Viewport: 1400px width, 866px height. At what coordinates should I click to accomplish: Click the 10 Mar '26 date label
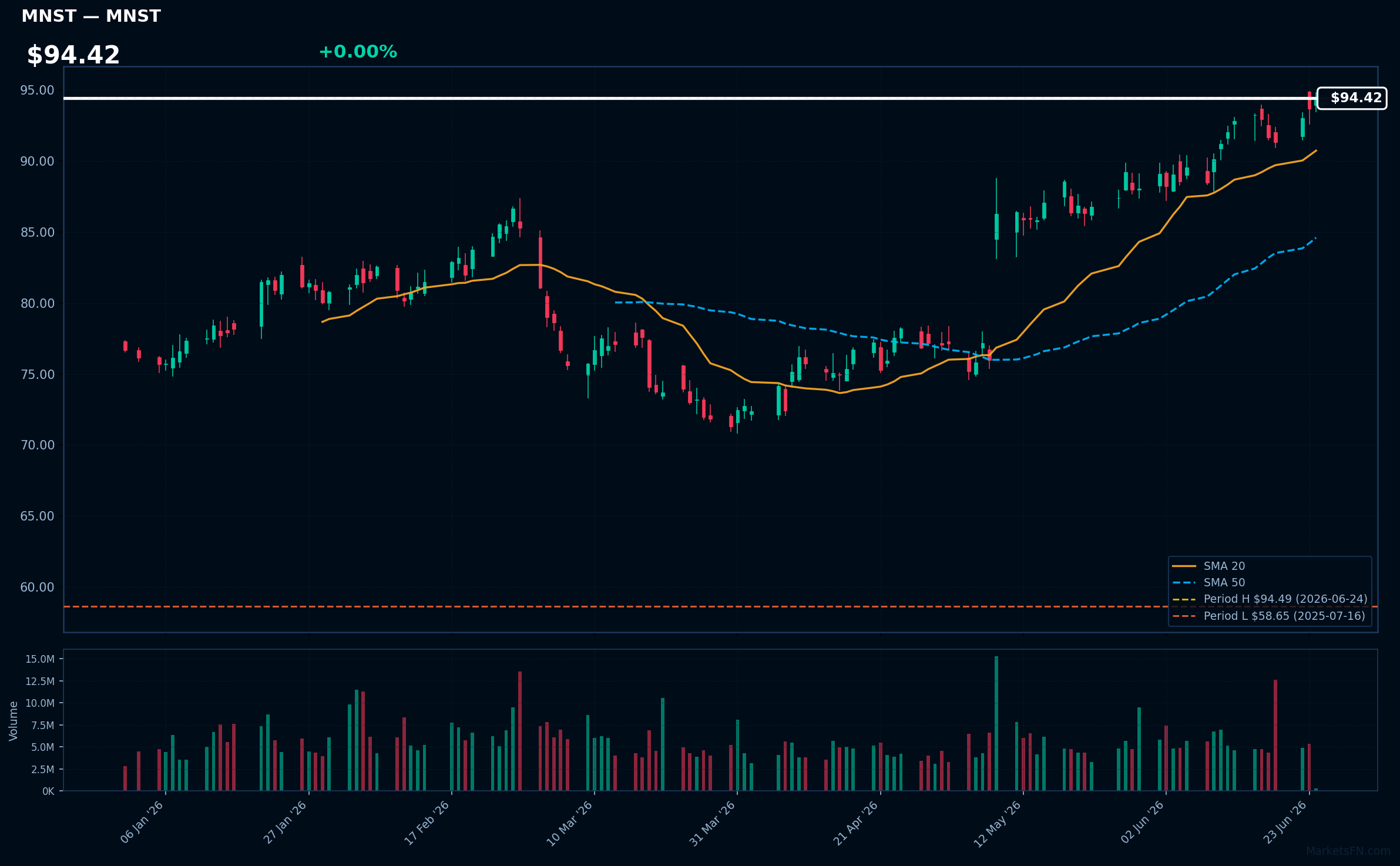point(570,823)
